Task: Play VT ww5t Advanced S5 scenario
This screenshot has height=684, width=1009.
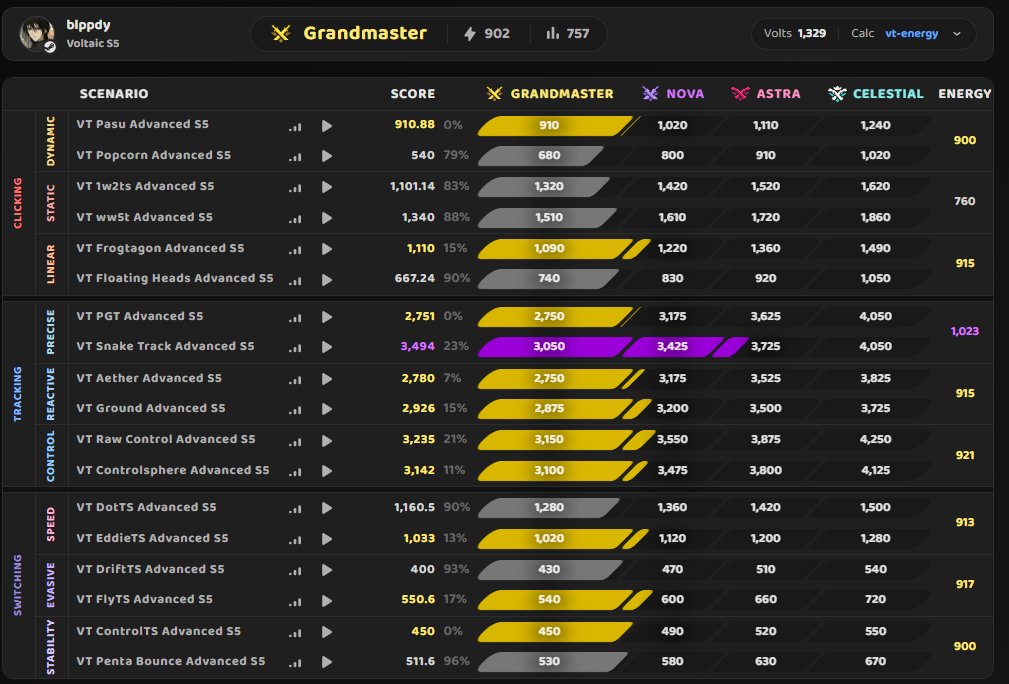Action: (x=327, y=217)
